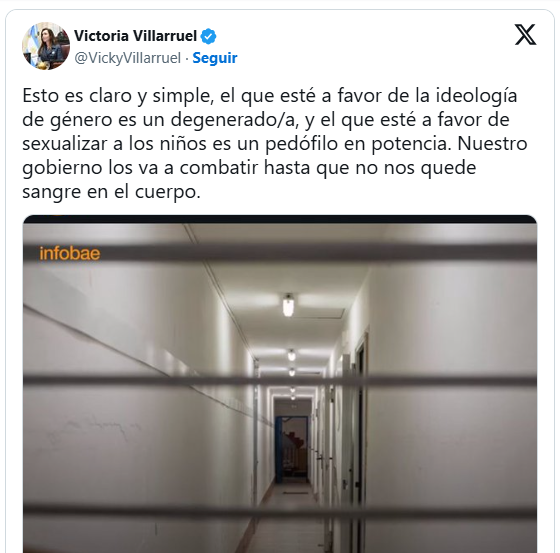560x553 pixels.
Task: Click the word "degenerado/a" in the tweet
Action: coord(234,120)
